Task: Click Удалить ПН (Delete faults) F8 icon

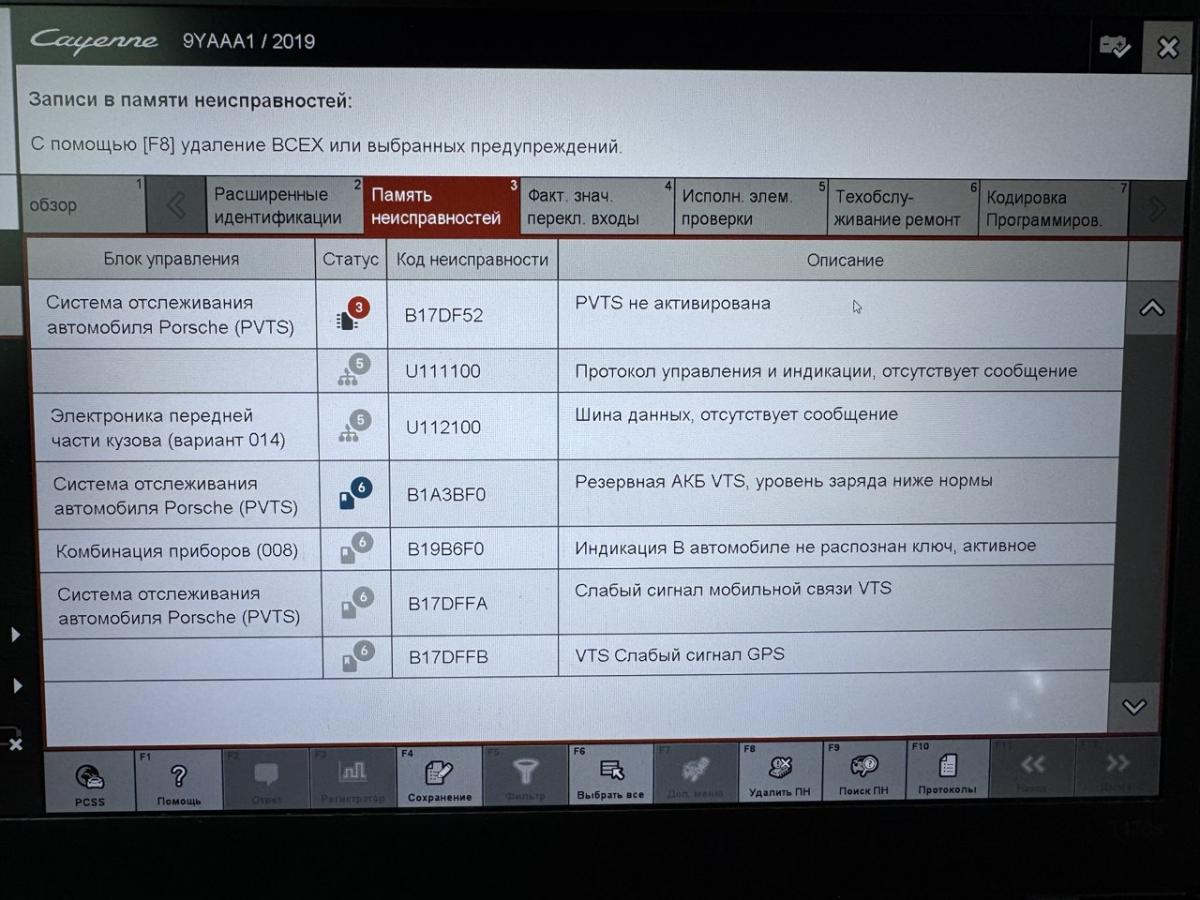Action: 780,774
